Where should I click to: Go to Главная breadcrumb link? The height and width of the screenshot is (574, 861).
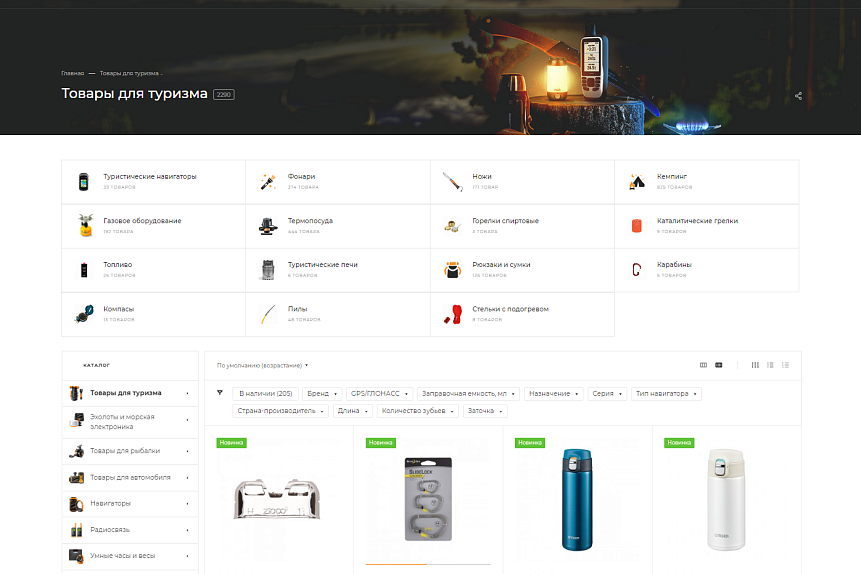(72, 73)
